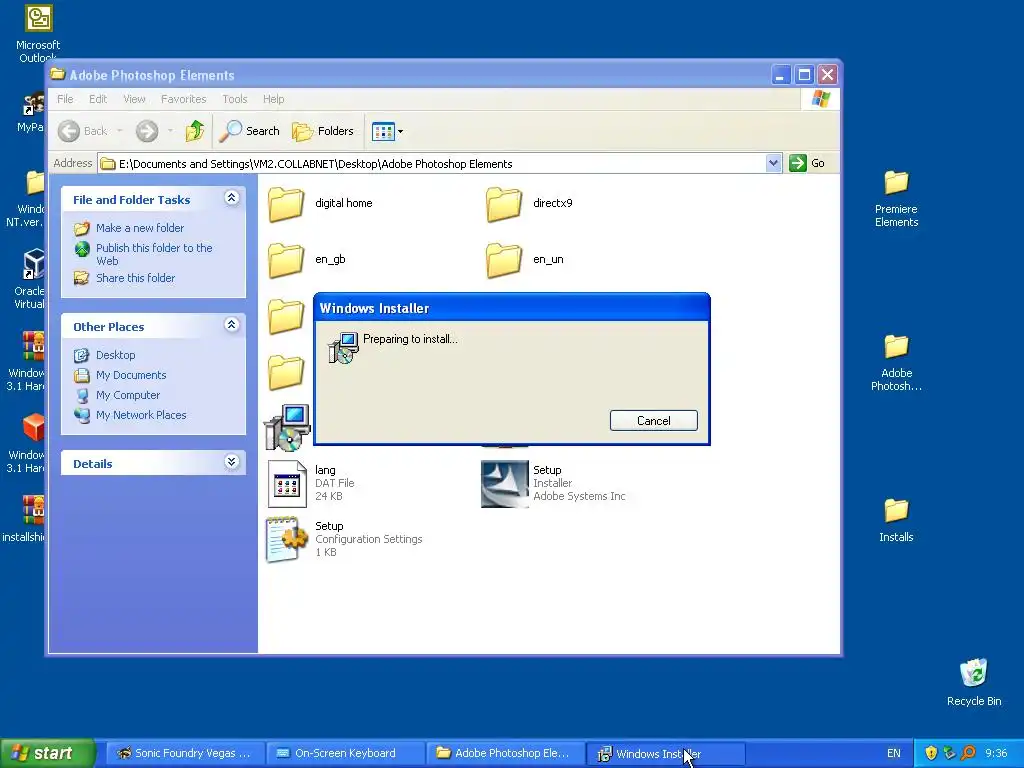The height and width of the screenshot is (768, 1024).
Task: Cancel the Windows Installer dialog
Action: click(x=653, y=421)
